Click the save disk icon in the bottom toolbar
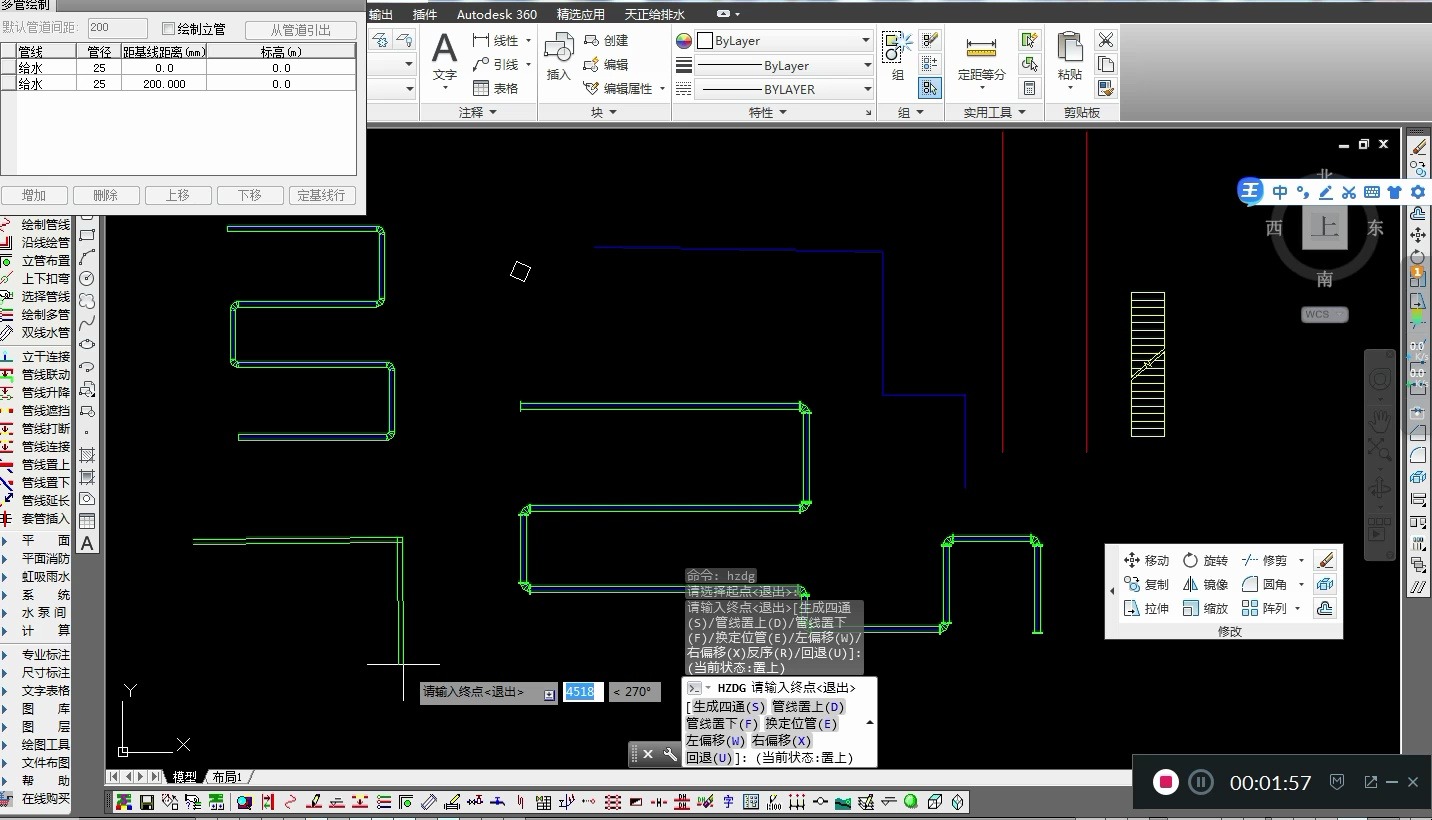The width and height of the screenshot is (1432, 820). 147,802
